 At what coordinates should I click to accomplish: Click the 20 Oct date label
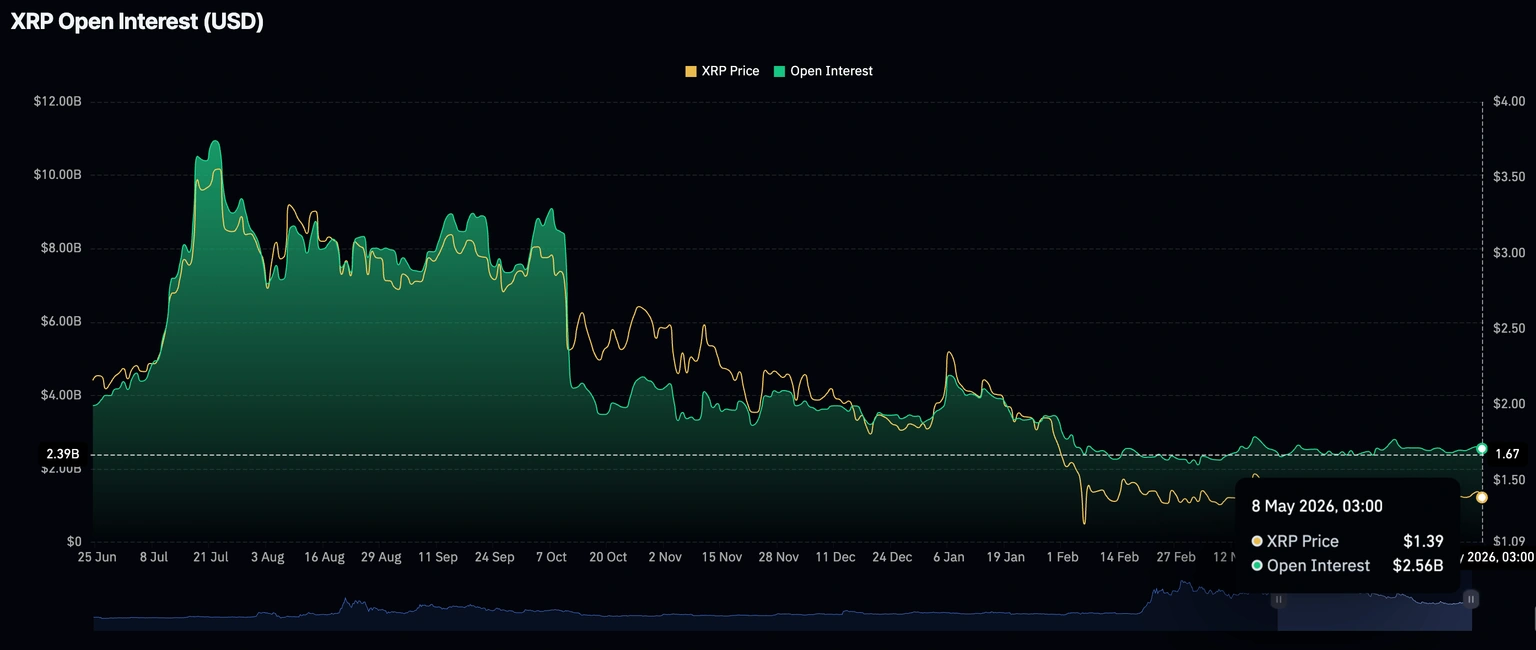point(608,557)
